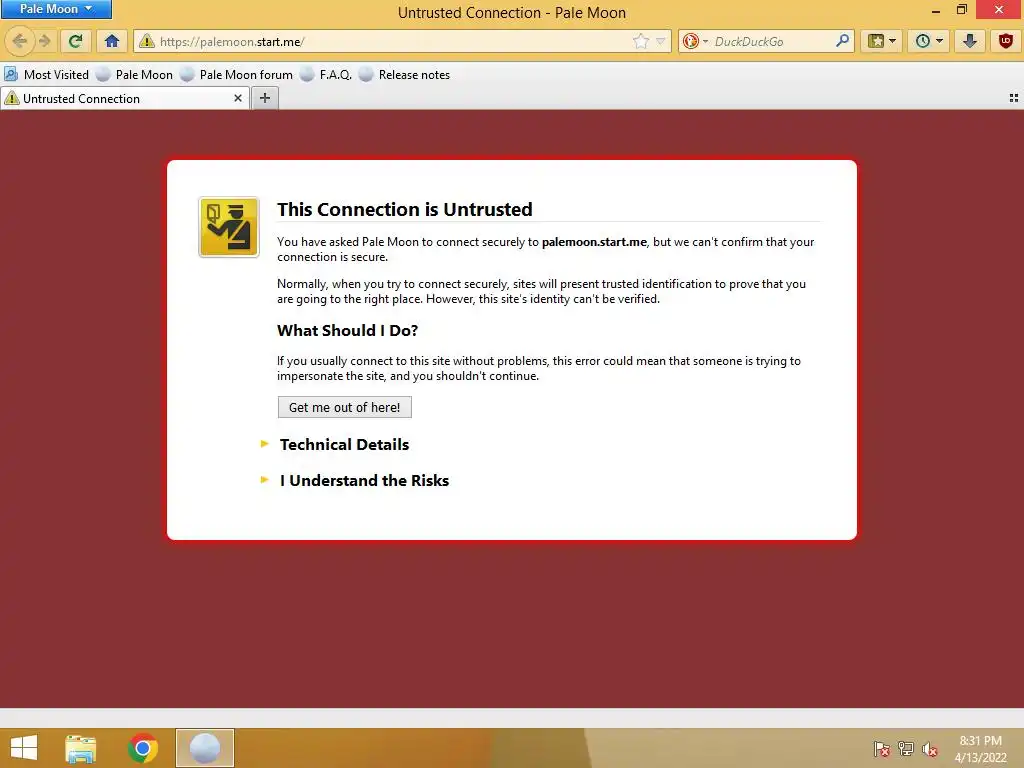The height and width of the screenshot is (768, 1024).
Task: Open the Bookmarks menu toolbar button
Action: click(881, 41)
